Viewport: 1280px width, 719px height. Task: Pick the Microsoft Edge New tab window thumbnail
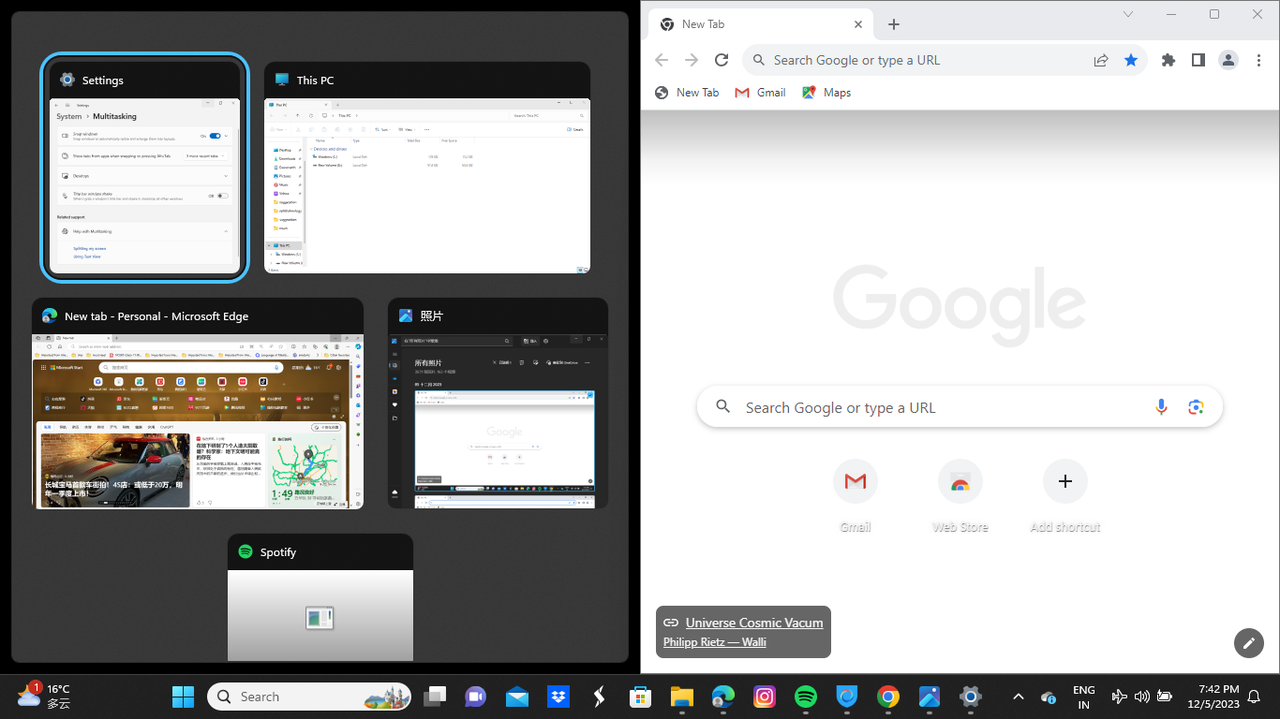(197, 403)
